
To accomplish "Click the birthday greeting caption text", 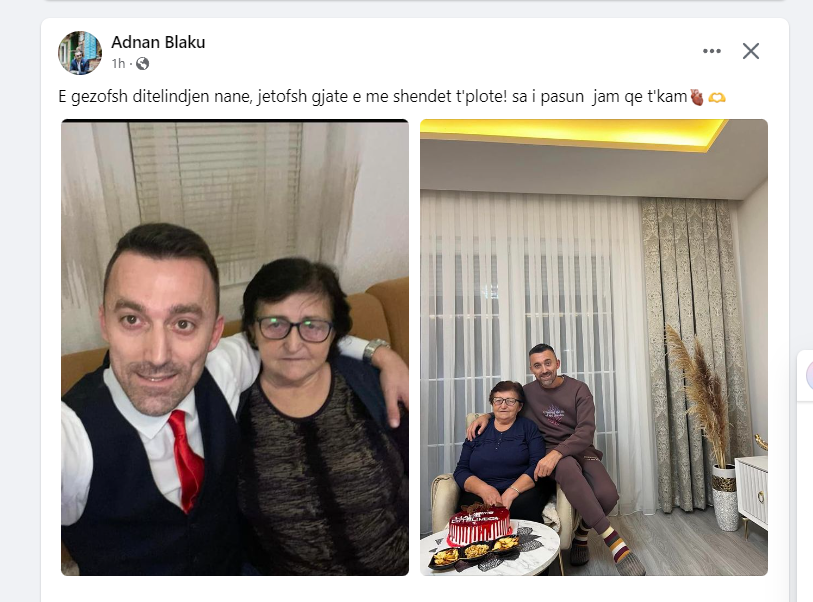I will coord(372,96).
